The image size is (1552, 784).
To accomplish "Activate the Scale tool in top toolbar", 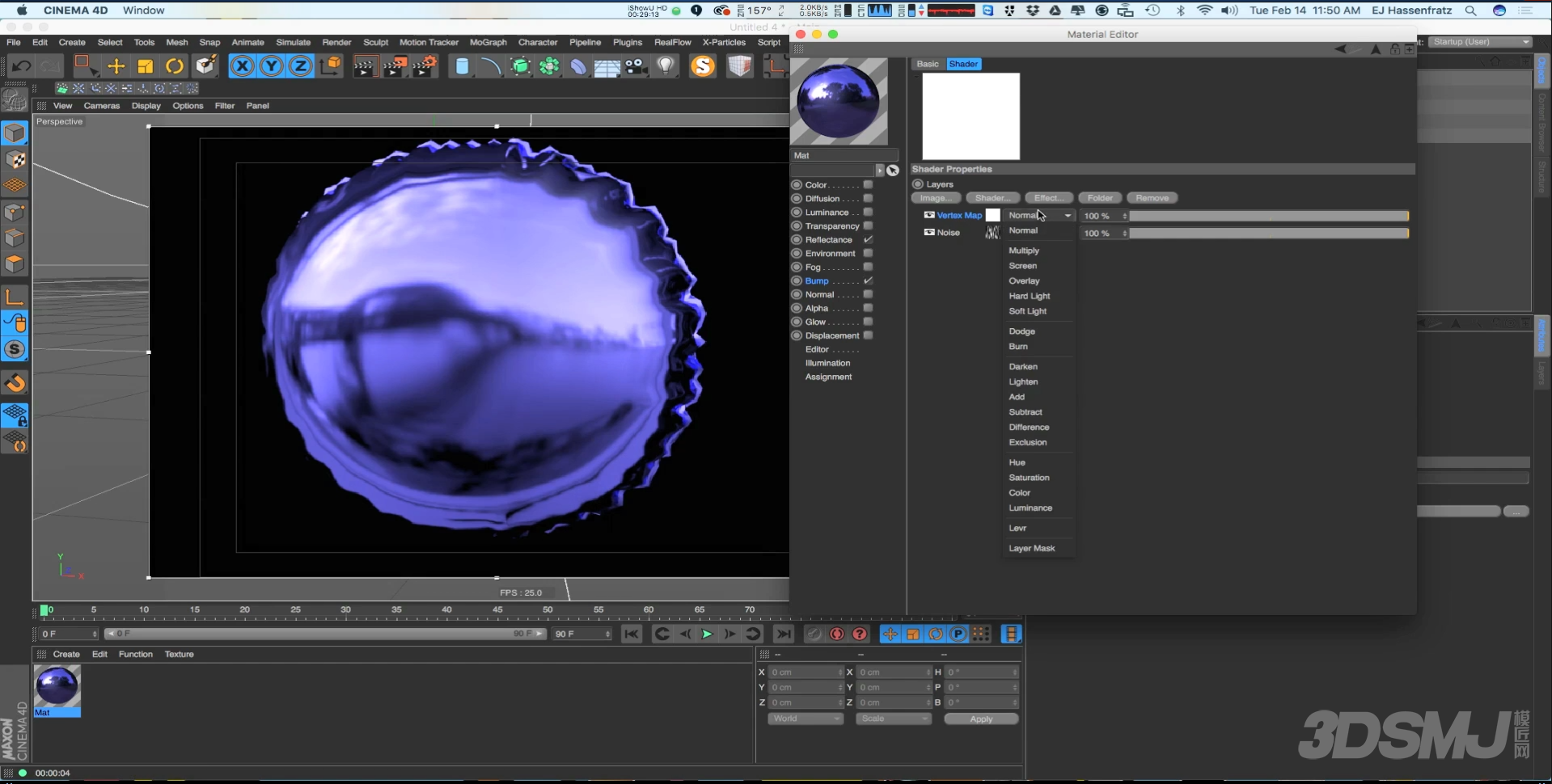I will (x=146, y=66).
